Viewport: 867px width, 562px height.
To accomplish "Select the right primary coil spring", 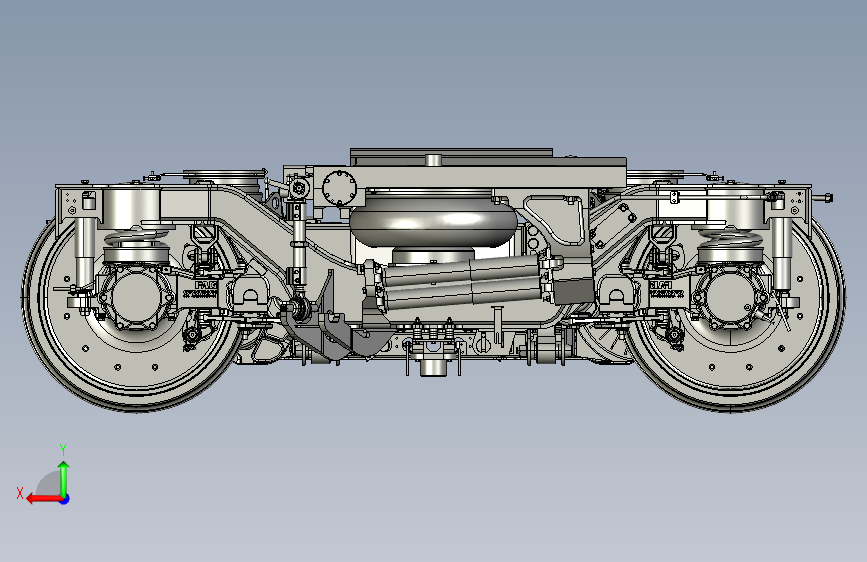I will (x=731, y=240).
